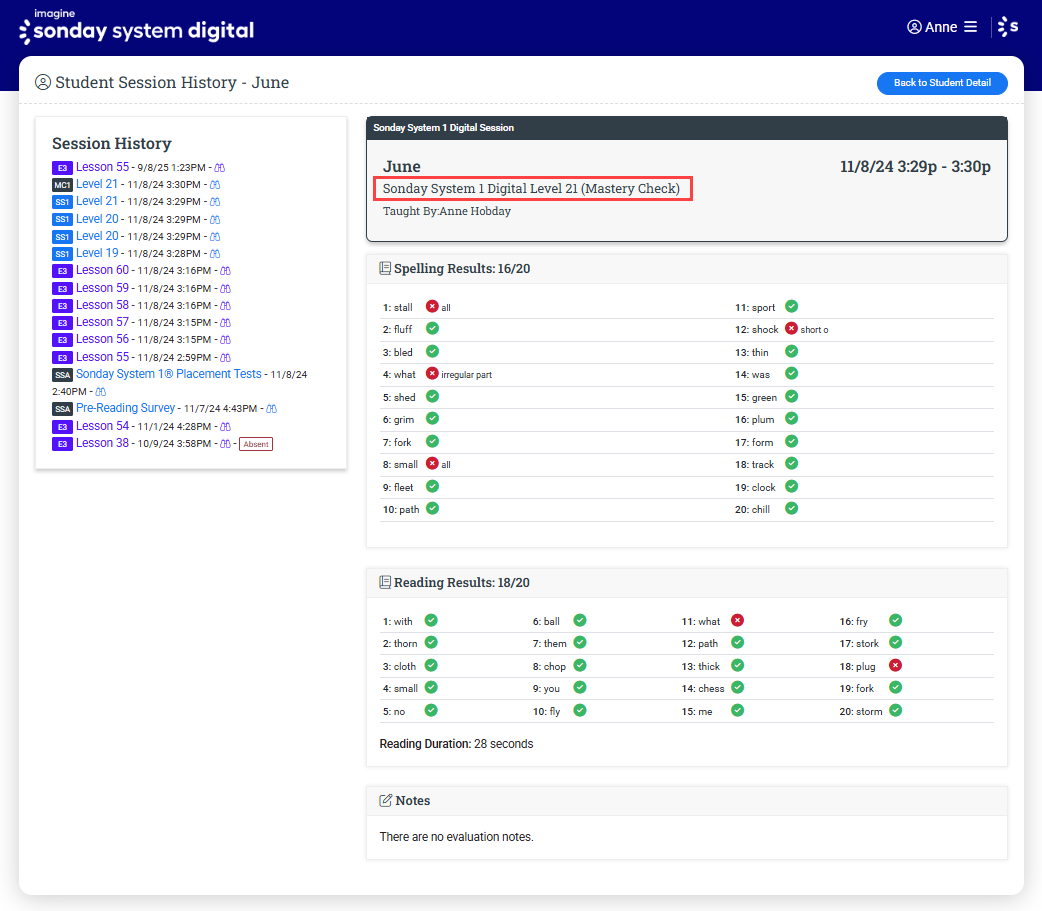Select the Level 19 session entry
Screen dimensions: 1042x911
coord(97,253)
